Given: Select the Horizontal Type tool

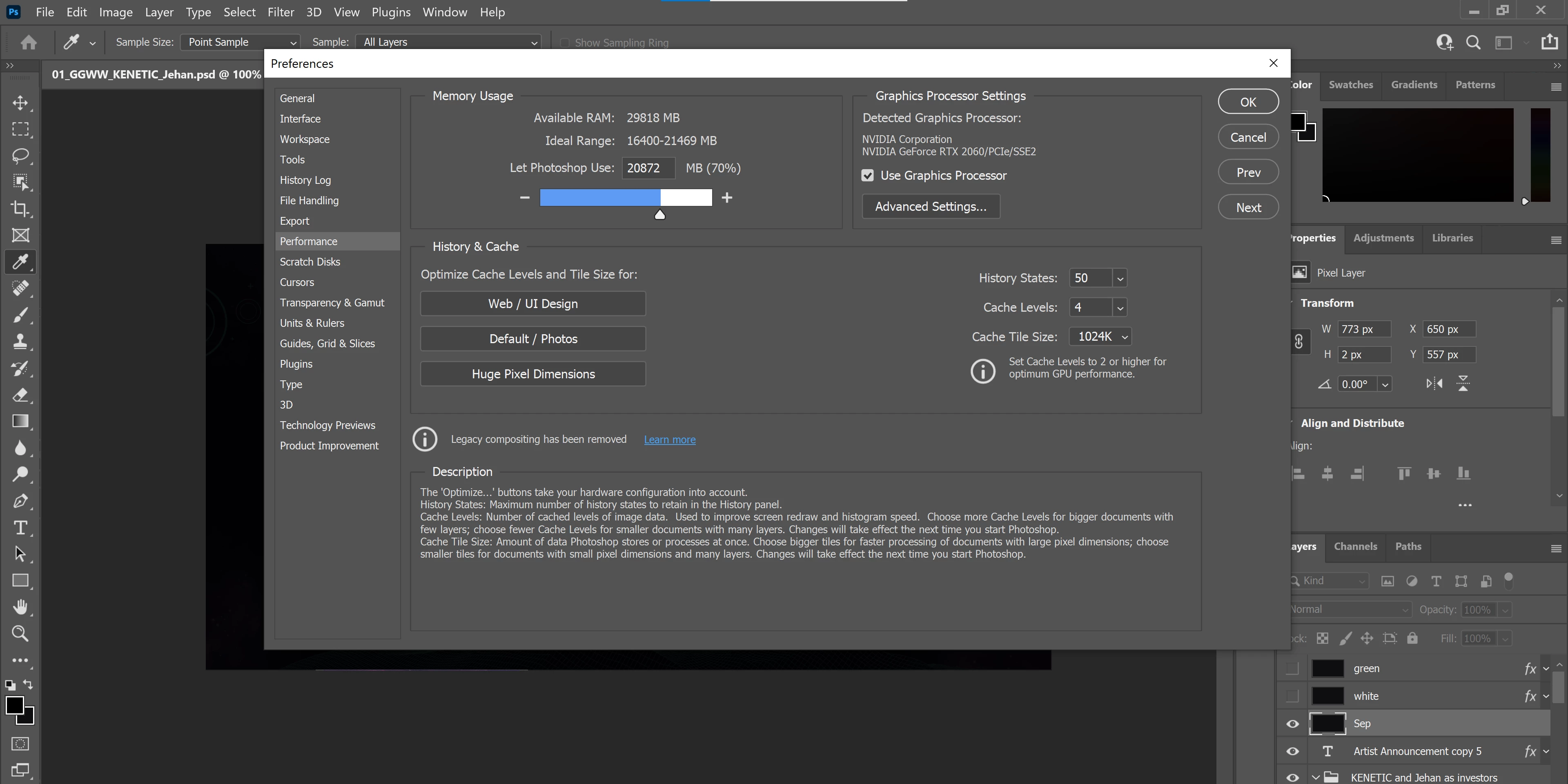Looking at the screenshot, I should click(20, 527).
